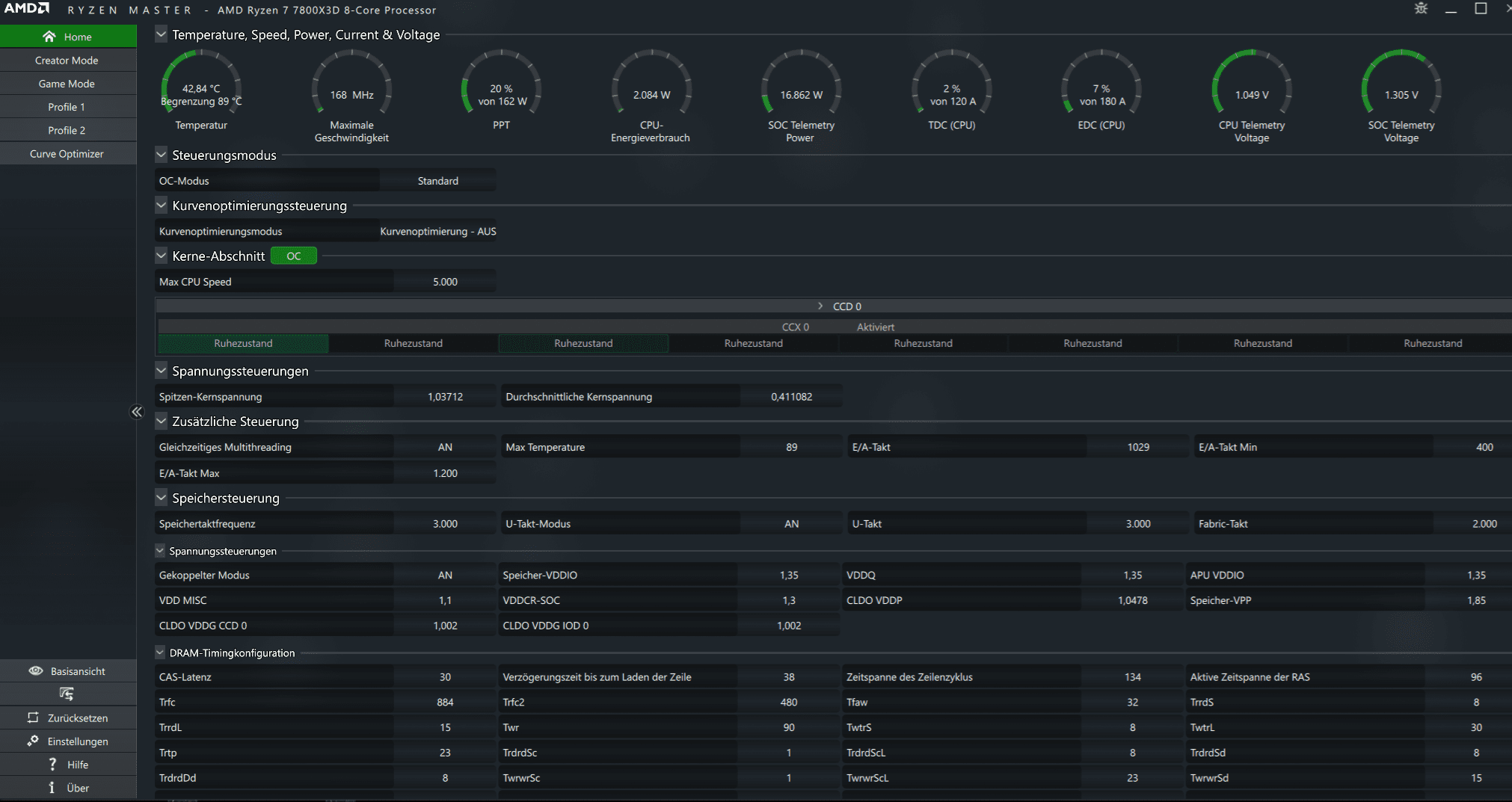Click CLDO VDDP value 1,0478
The image size is (1512, 802).
point(1133,600)
